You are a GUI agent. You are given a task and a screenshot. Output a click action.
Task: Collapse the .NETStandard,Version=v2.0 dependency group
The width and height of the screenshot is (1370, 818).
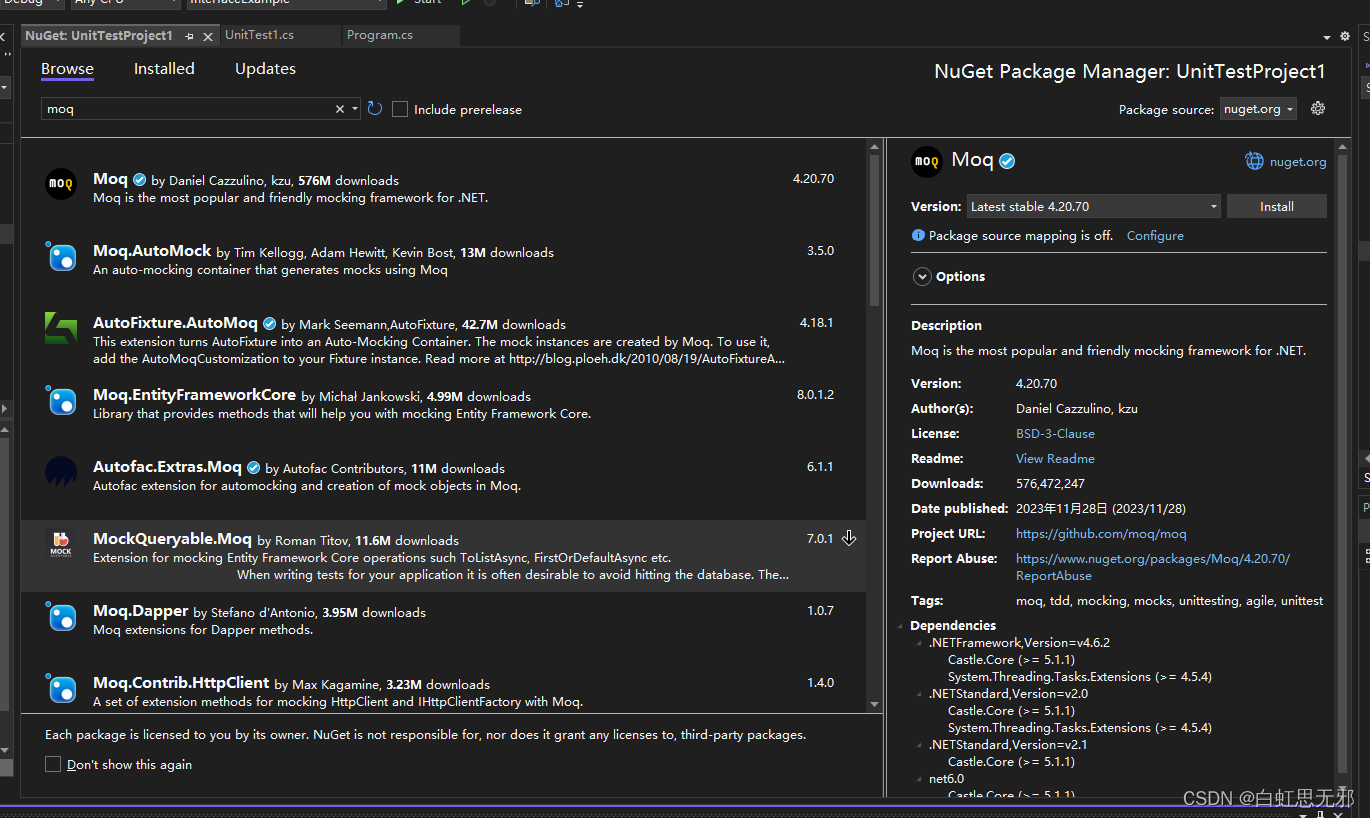click(920, 693)
